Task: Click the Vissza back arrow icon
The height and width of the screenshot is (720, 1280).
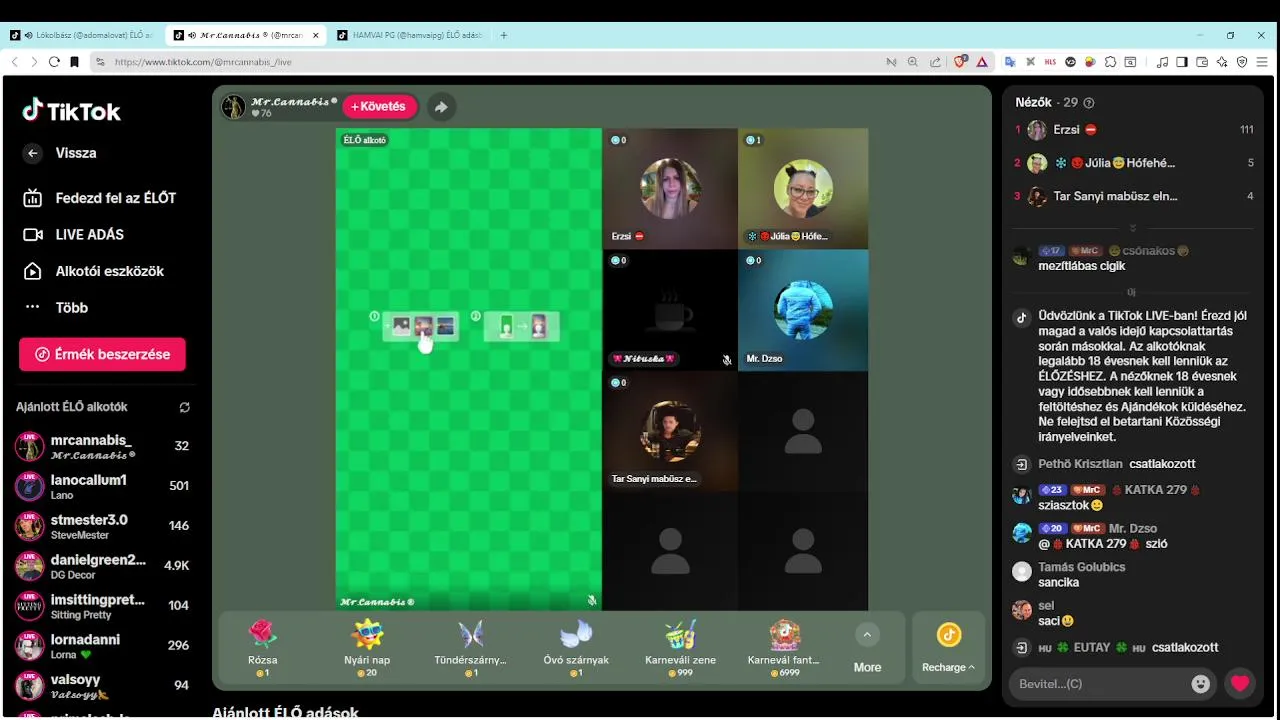Action: [x=33, y=153]
